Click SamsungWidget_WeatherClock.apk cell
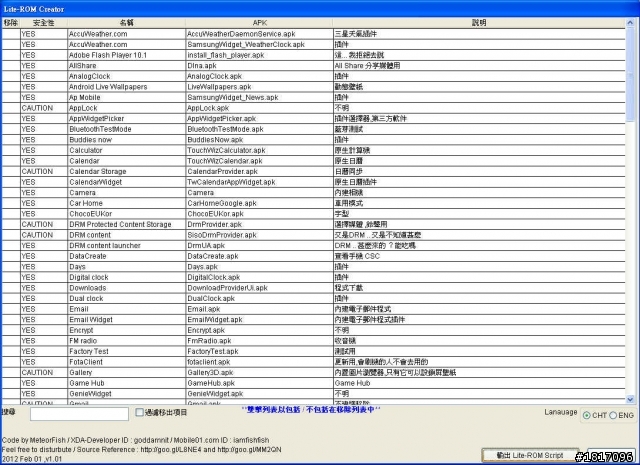Viewport: 640px width, 465px height. coord(259,44)
